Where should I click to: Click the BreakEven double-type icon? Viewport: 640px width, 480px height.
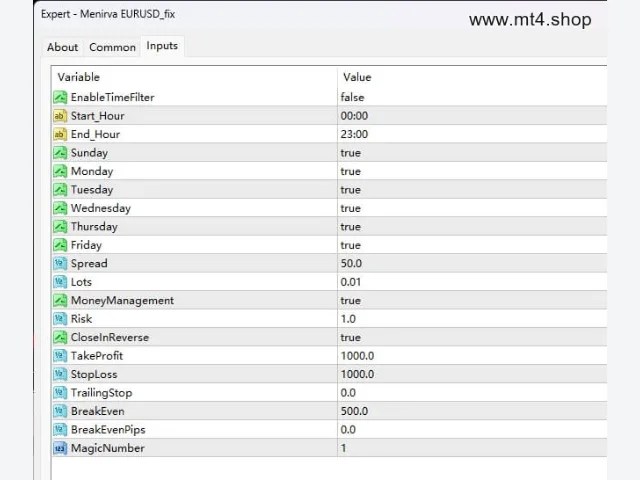click(60, 411)
